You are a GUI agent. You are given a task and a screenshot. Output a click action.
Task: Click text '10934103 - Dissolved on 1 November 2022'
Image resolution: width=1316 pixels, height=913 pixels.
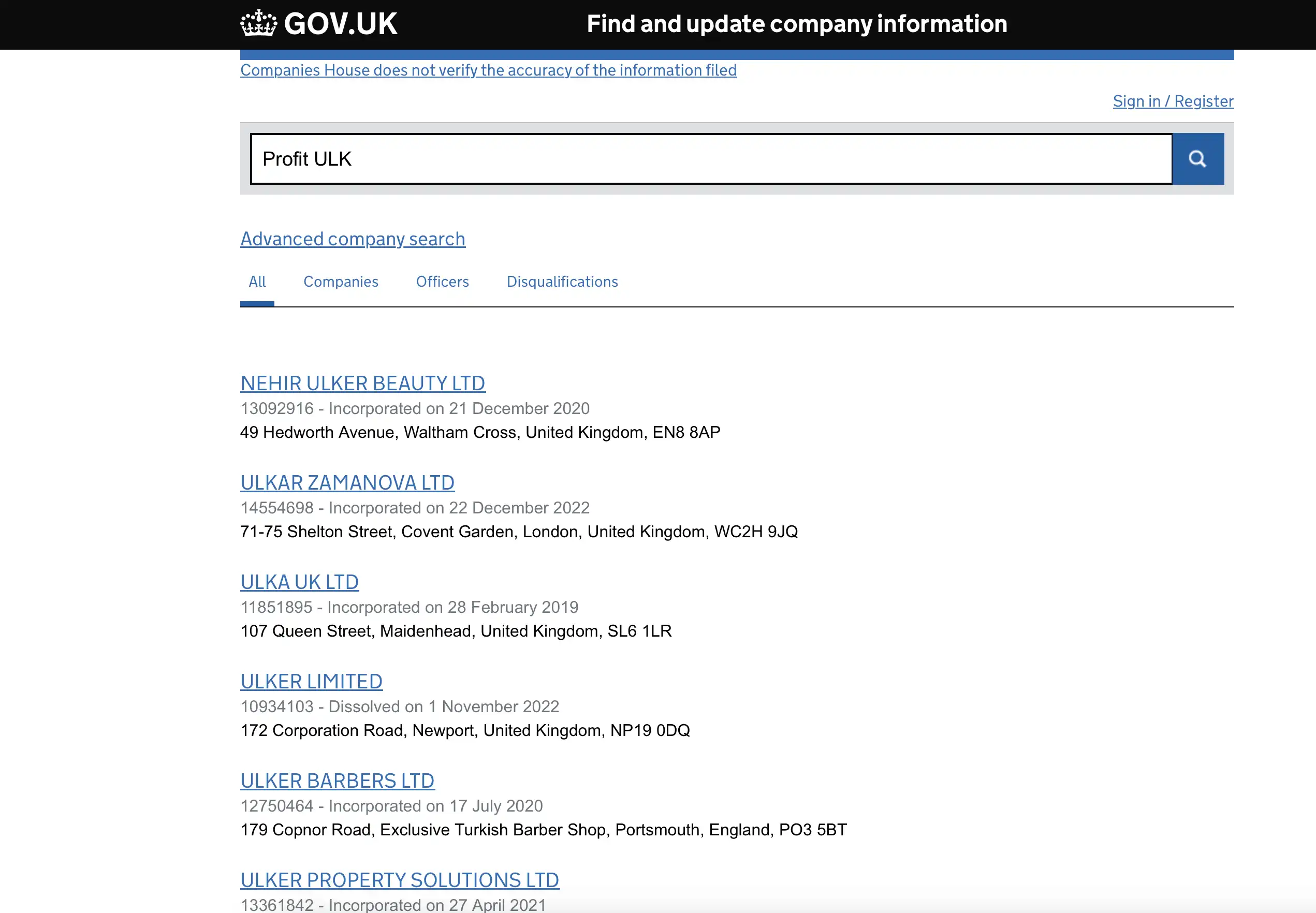tap(399, 707)
